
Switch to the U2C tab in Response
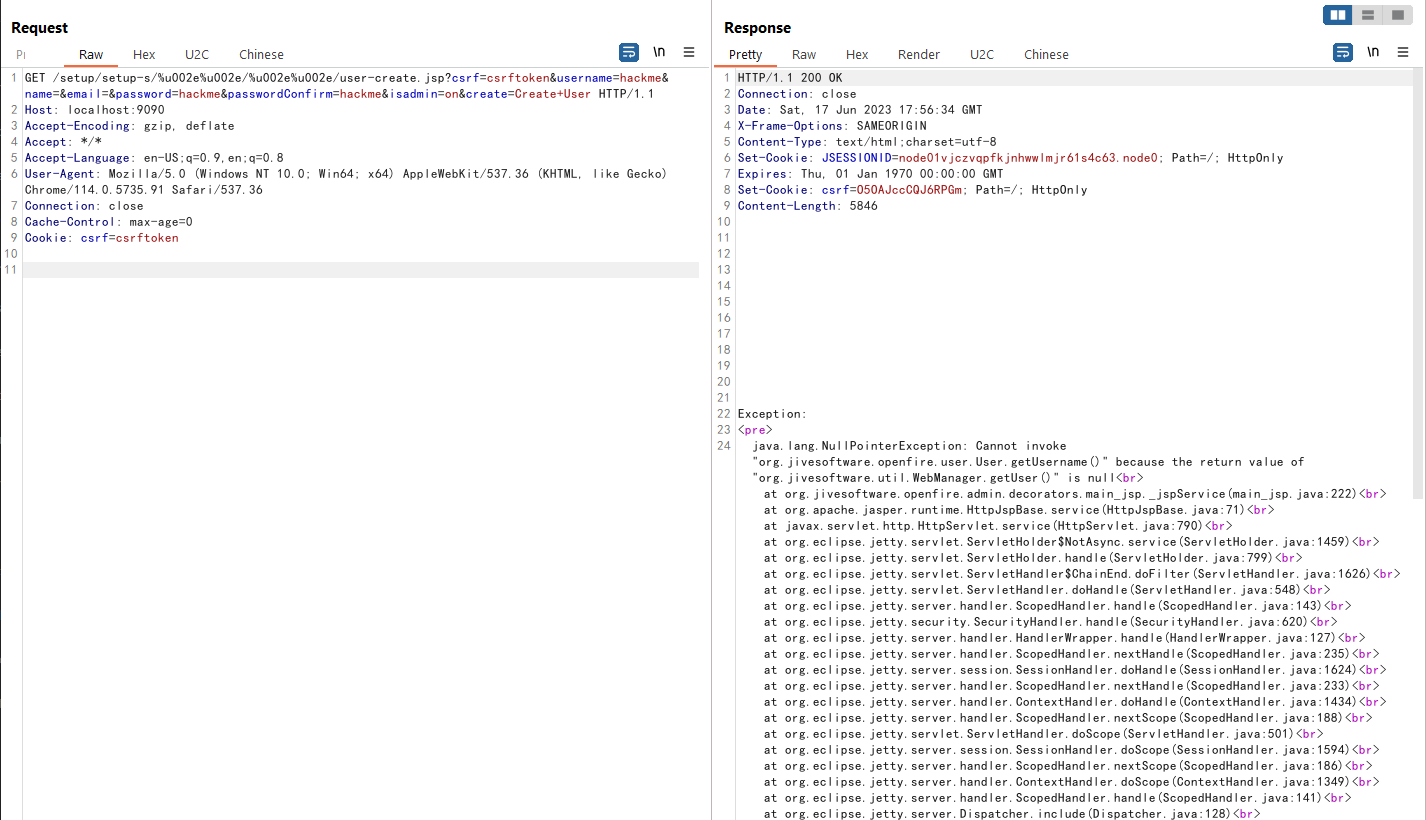(x=982, y=55)
